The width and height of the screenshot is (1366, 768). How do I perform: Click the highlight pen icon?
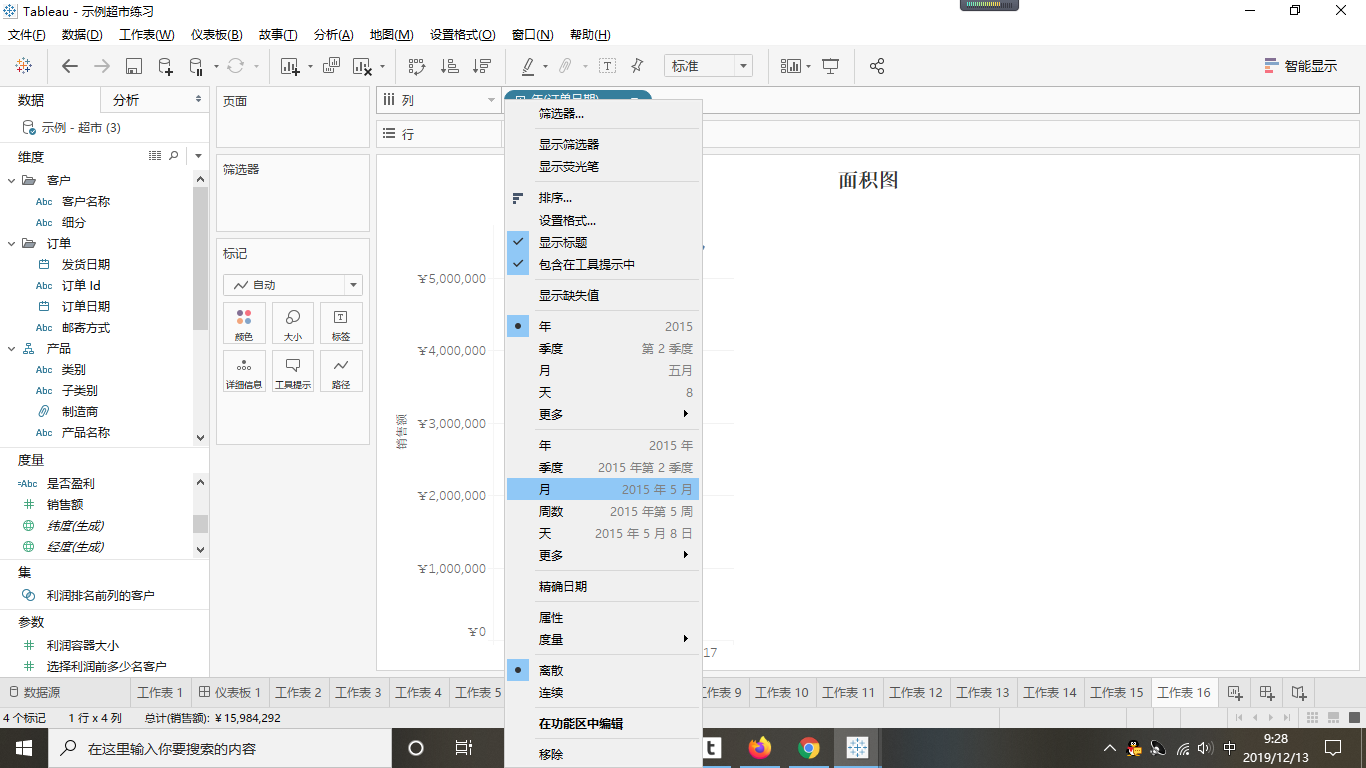click(x=528, y=66)
